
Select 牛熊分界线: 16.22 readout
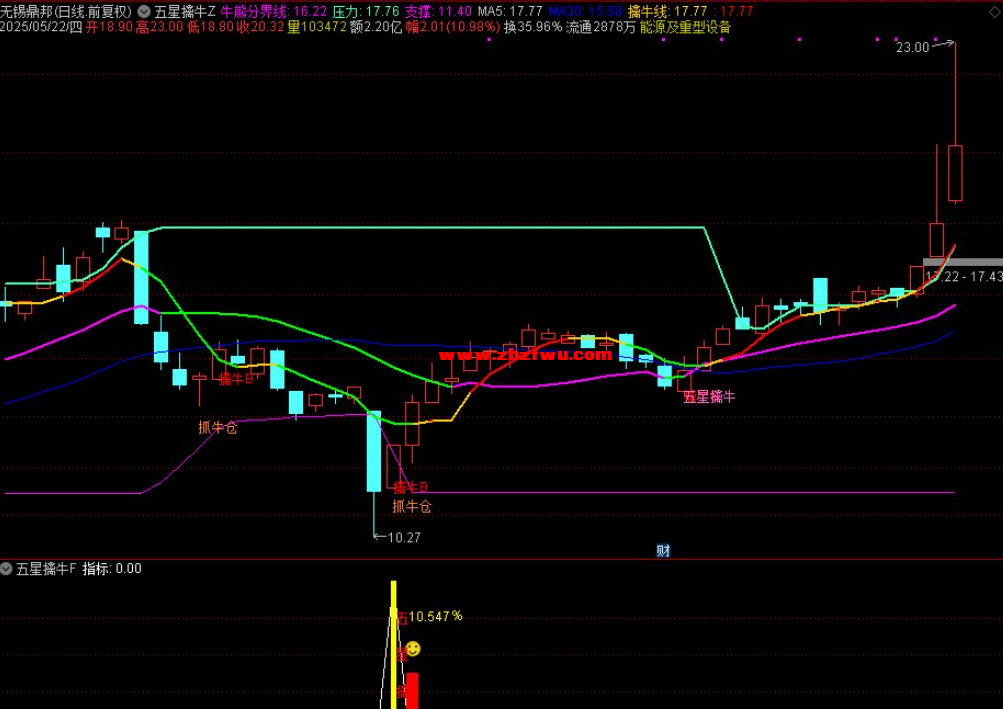click(274, 12)
